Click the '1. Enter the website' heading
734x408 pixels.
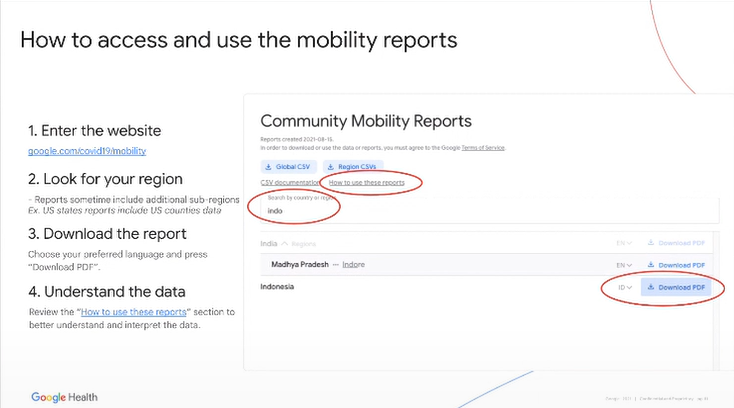(x=95, y=131)
